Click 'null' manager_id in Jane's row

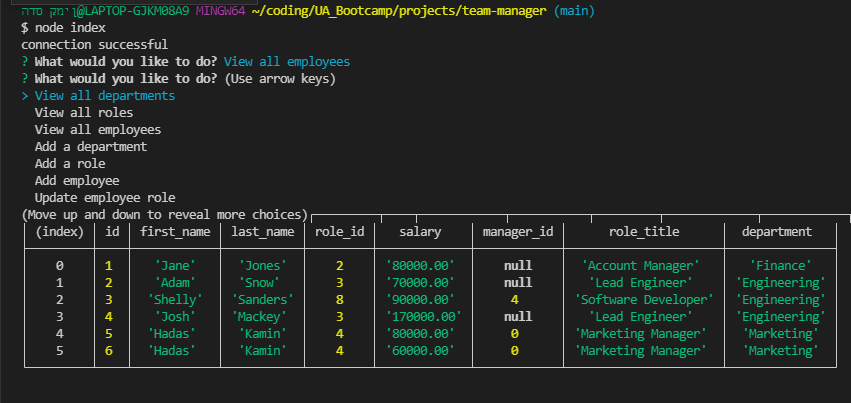point(518,266)
